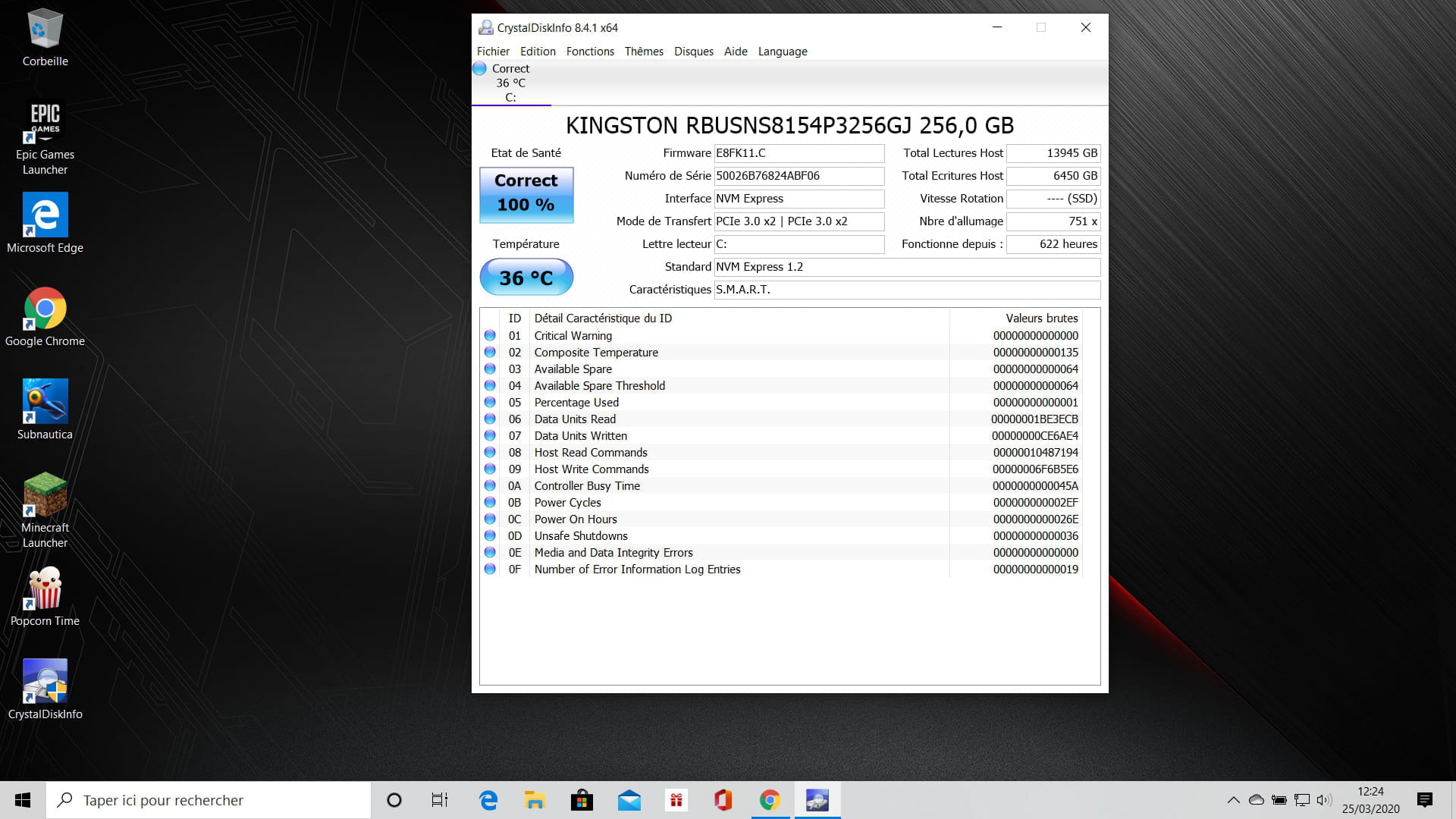The image size is (1456, 819).
Task: Click Total Ecritures Host value 6450 GB
Action: pyautogui.click(x=1053, y=176)
